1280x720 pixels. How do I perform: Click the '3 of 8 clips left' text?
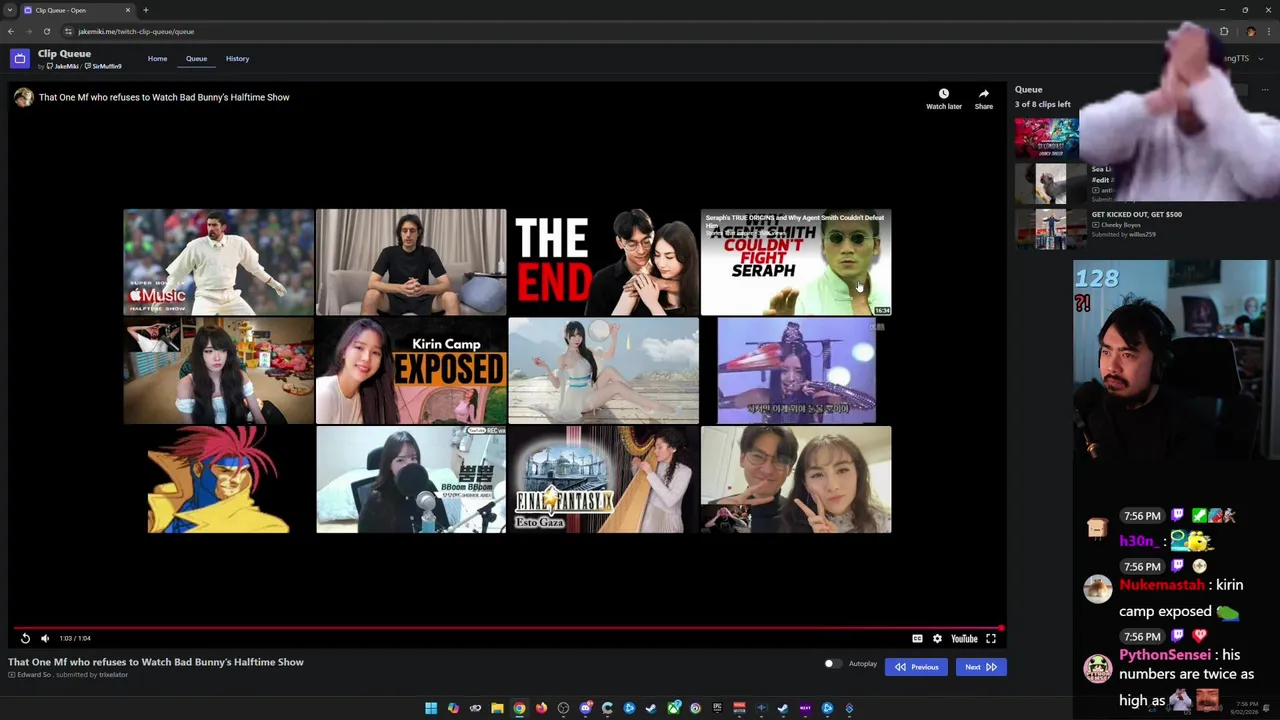tap(1043, 104)
